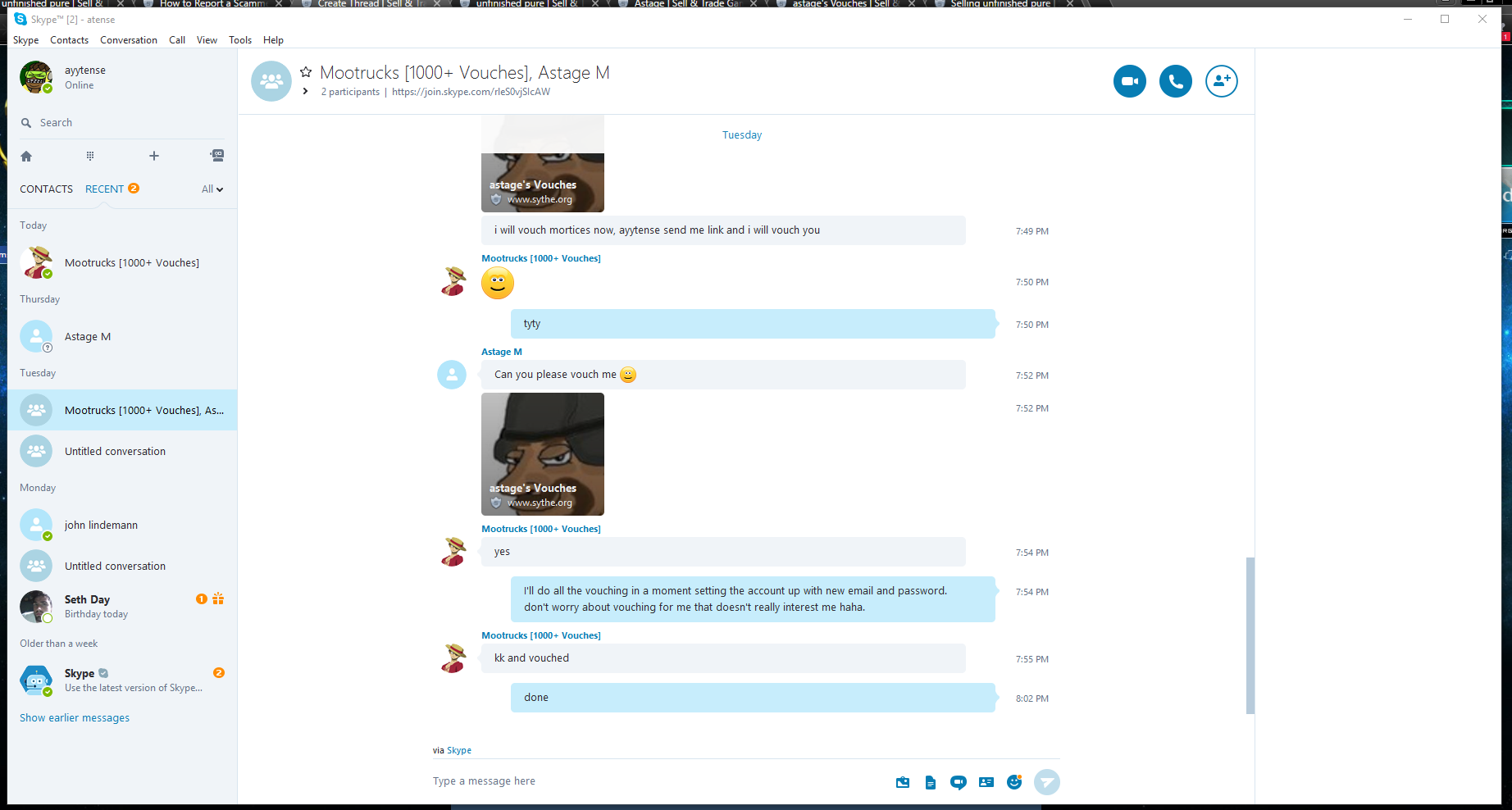Open the Astage M conversation under Thursday
The height and width of the screenshot is (810, 1512).
[122, 336]
